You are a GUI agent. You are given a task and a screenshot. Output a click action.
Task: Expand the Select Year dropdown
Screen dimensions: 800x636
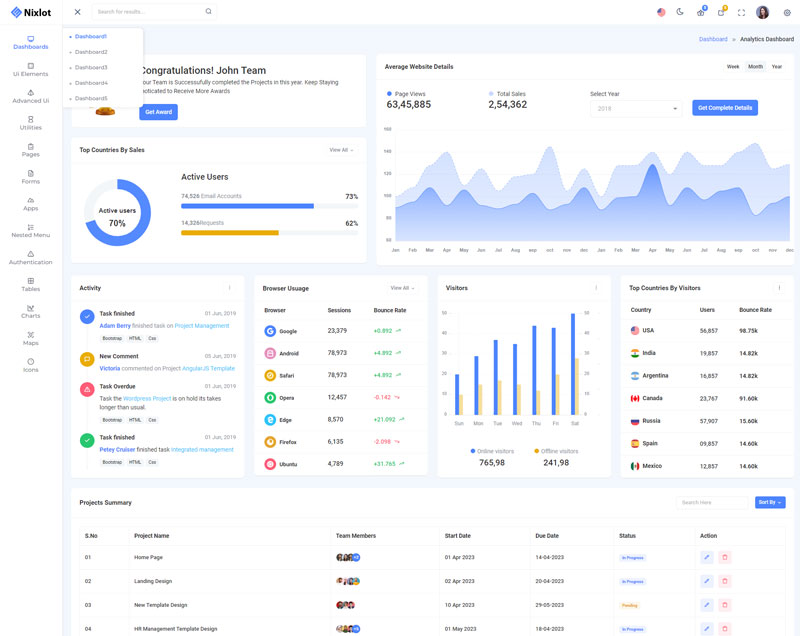635,108
